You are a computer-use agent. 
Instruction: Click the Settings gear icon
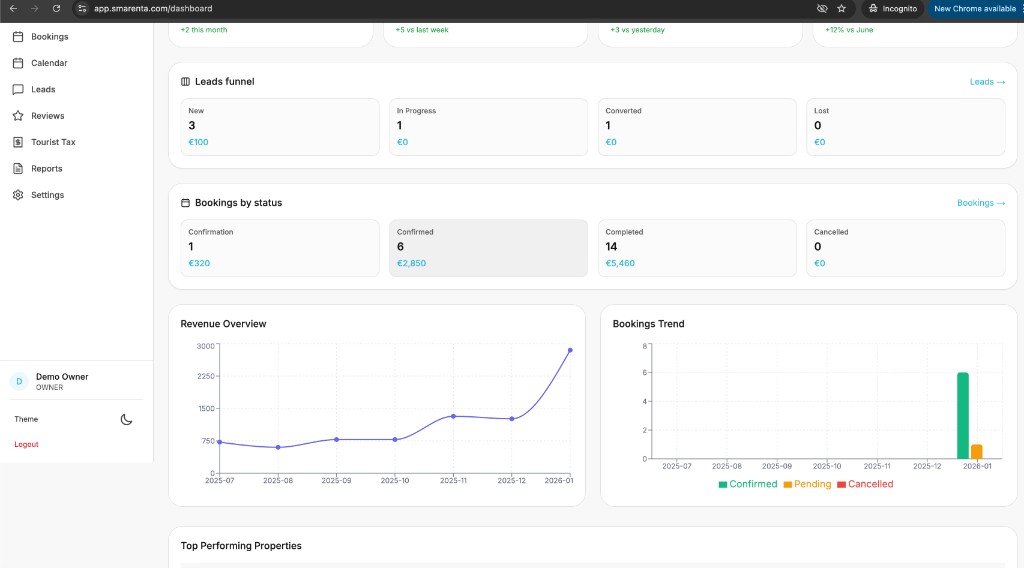click(x=18, y=195)
